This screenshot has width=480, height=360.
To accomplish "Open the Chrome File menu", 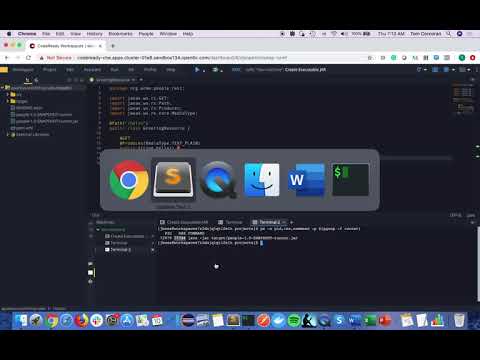I will [46, 34].
